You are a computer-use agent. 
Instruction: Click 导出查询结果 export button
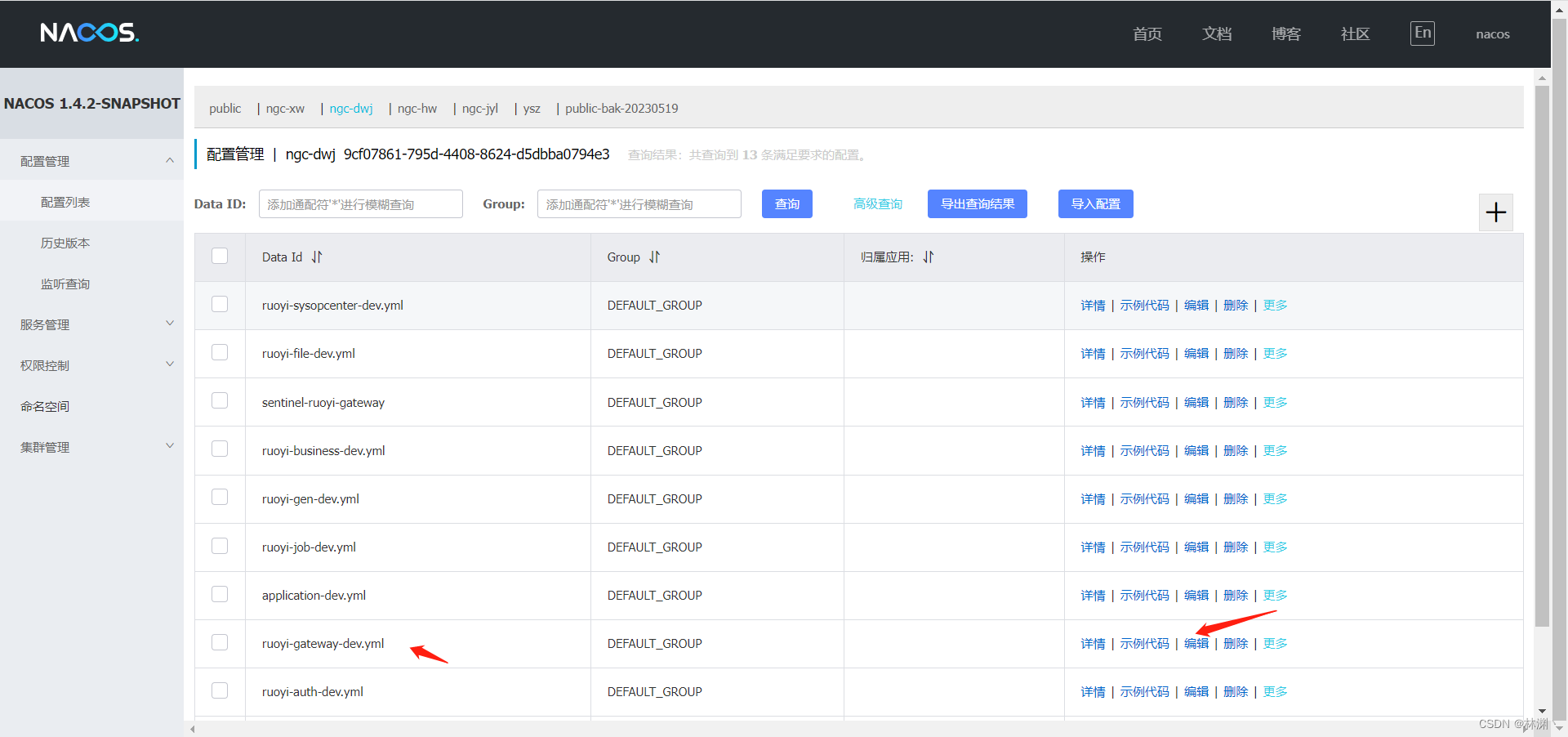978,203
